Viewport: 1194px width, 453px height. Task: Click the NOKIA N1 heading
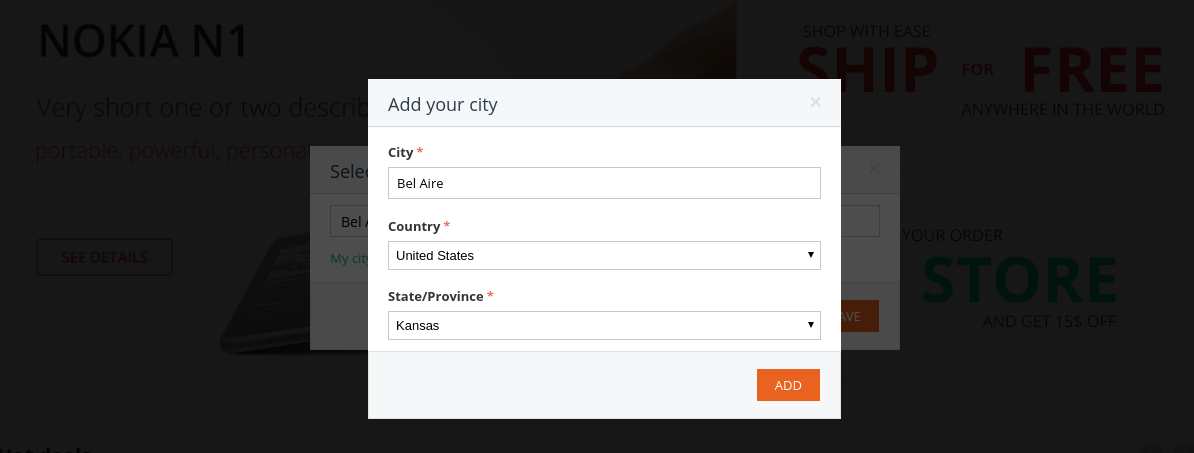pos(143,42)
